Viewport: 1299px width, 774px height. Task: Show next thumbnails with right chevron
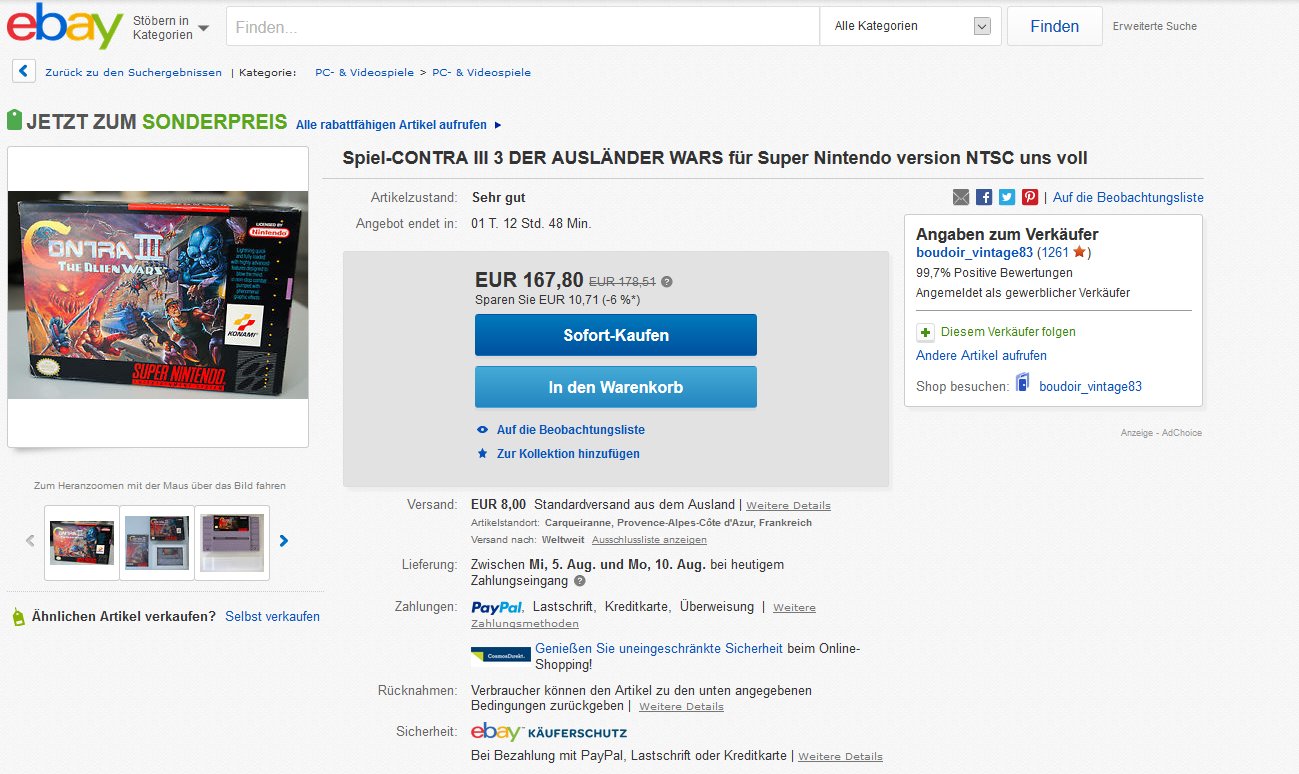click(284, 541)
